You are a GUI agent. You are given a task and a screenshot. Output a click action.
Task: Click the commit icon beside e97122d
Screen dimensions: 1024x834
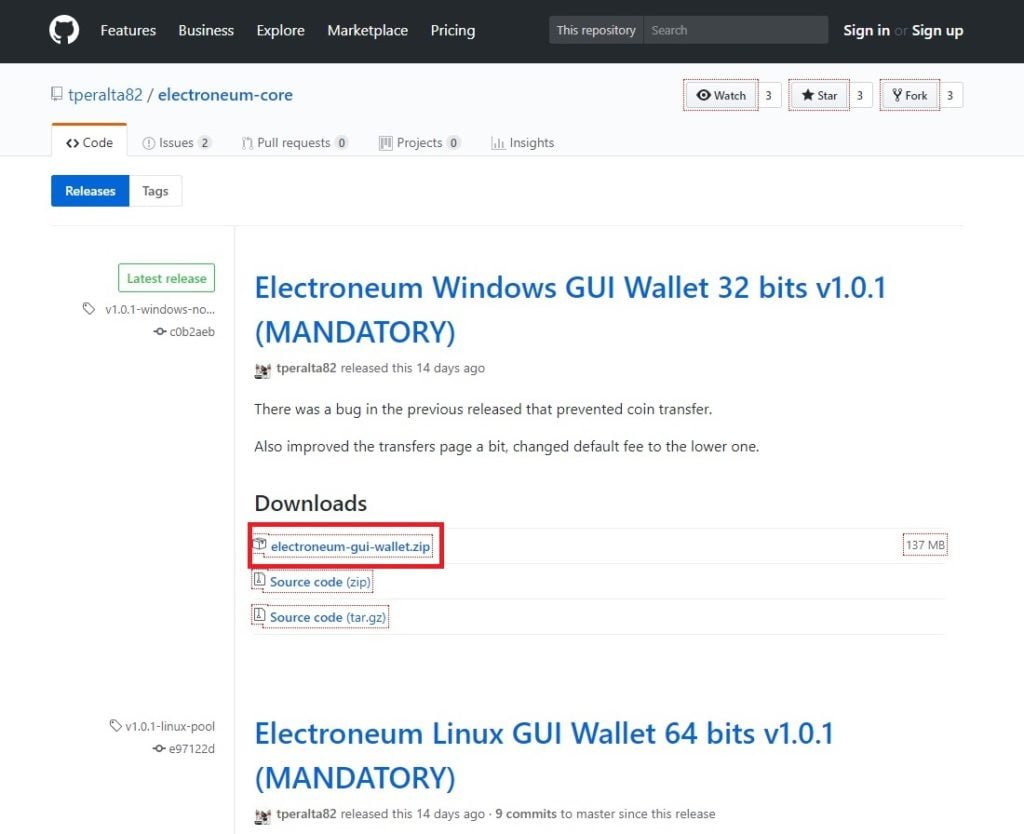click(x=159, y=748)
